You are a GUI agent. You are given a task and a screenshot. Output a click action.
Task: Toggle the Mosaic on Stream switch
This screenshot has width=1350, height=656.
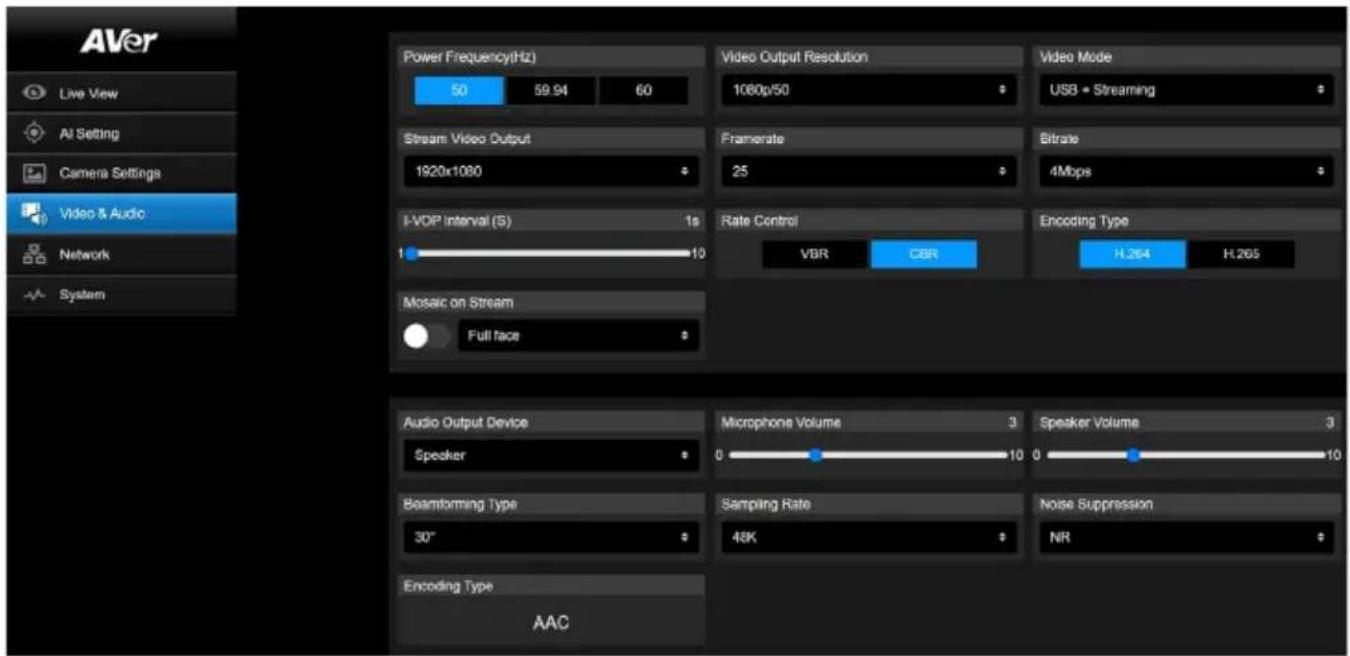pos(425,337)
